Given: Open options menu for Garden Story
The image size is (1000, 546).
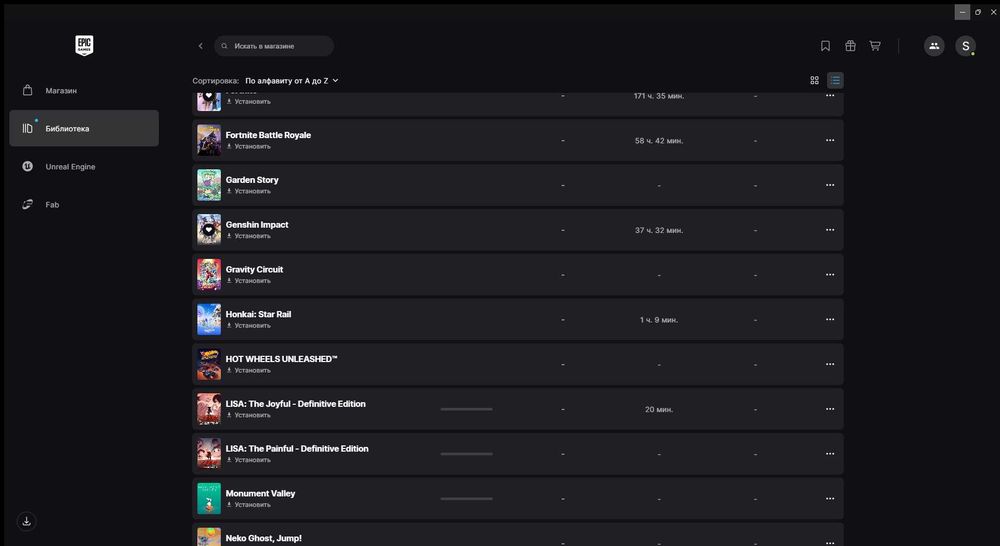Looking at the screenshot, I should (x=829, y=185).
